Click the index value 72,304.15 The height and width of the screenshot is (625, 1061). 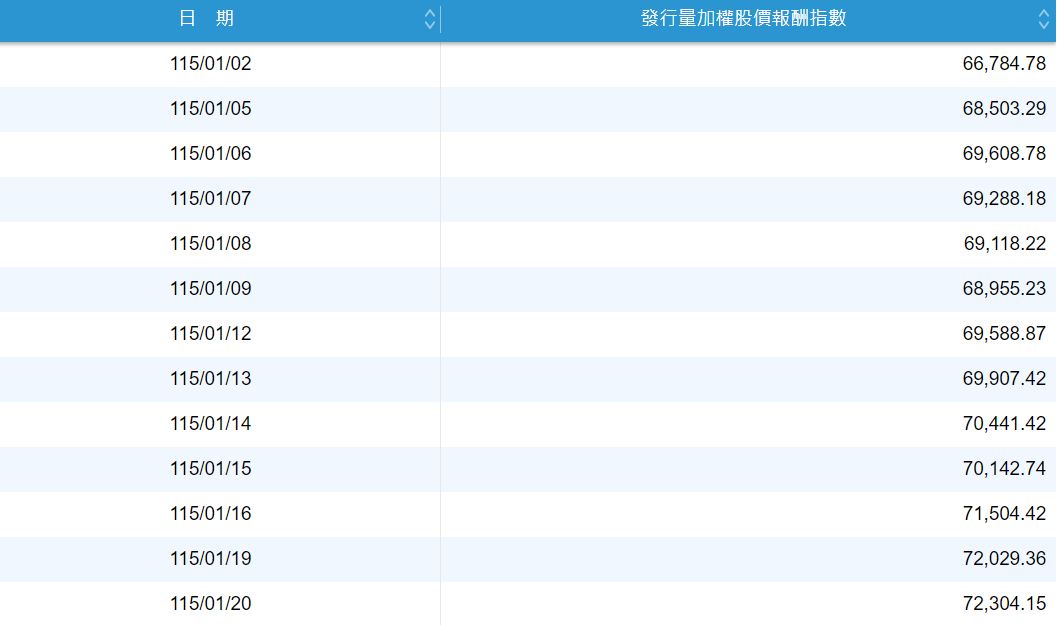point(1004,604)
